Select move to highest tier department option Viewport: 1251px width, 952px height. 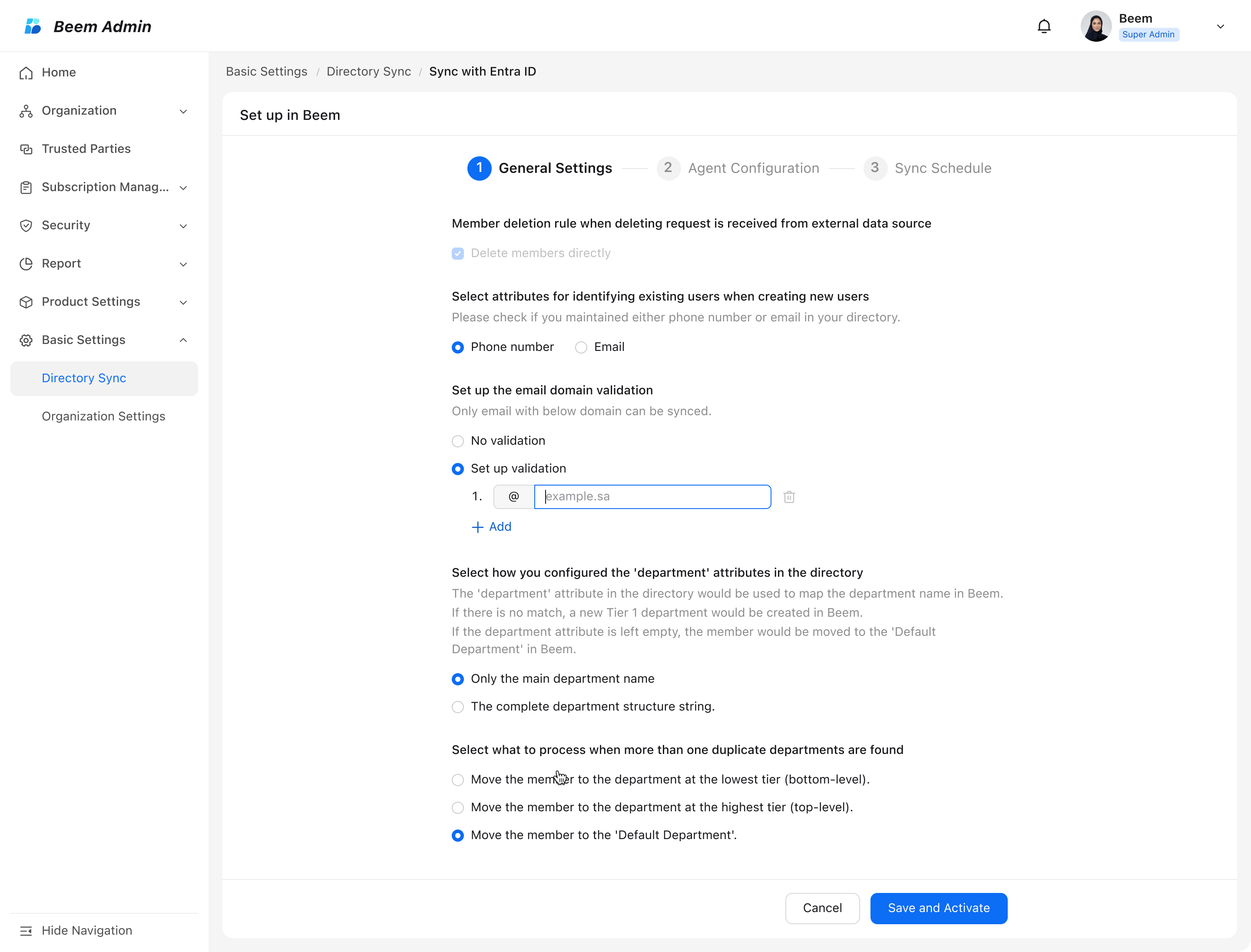[458, 807]
